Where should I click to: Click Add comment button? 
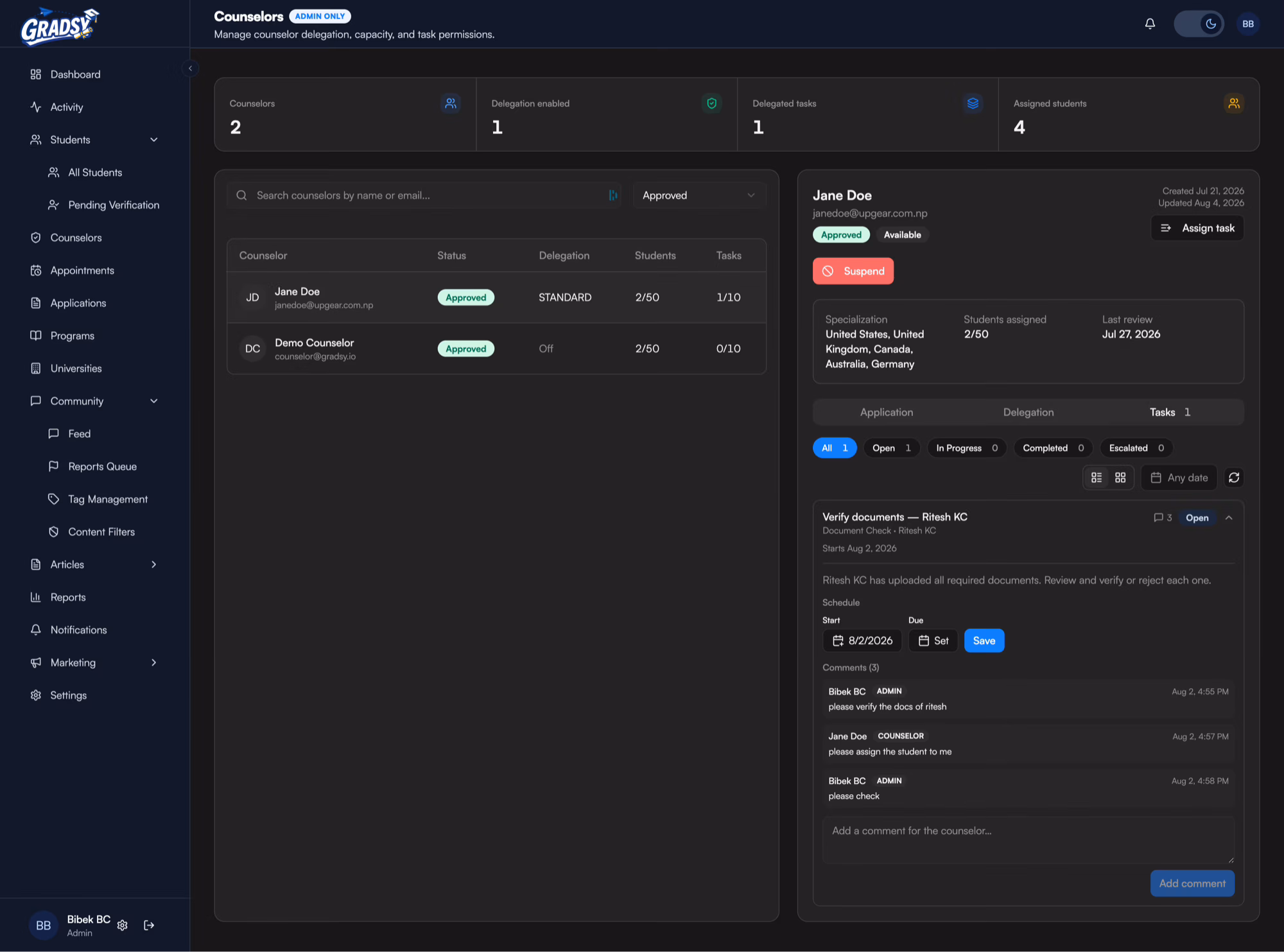click(x=1192, y=883)
